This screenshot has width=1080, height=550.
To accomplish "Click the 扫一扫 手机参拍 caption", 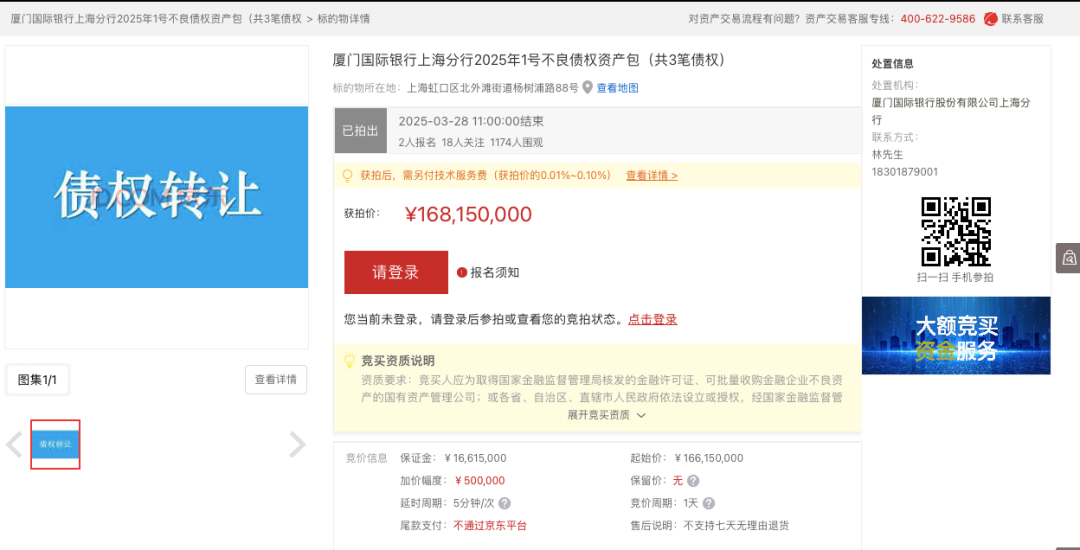I will tap(955, 277).
